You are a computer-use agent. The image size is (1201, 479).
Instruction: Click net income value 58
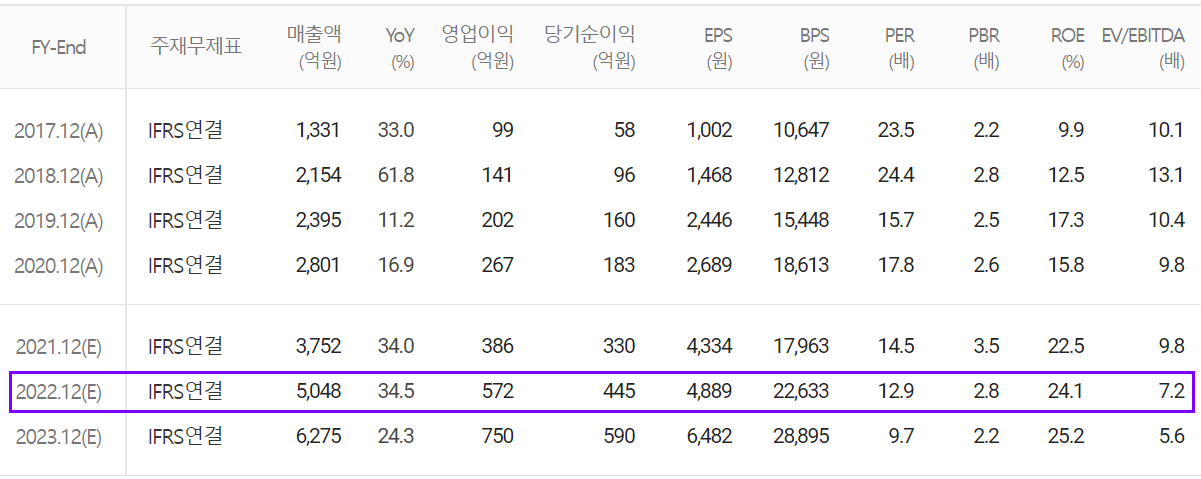[x=624, y=130]
